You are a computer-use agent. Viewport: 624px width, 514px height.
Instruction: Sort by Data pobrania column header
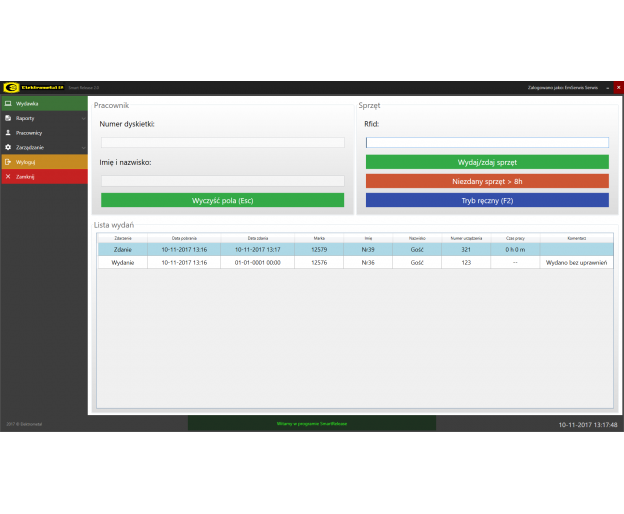pyautogui.click(x=185, y=238)
